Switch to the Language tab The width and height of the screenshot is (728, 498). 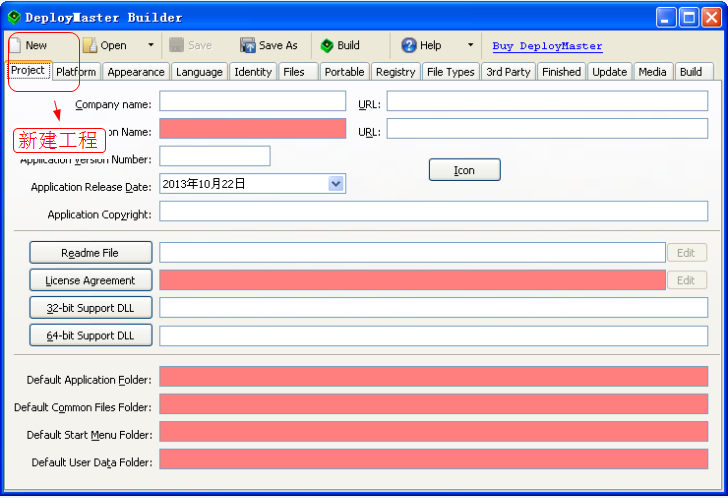coord(199,72)
